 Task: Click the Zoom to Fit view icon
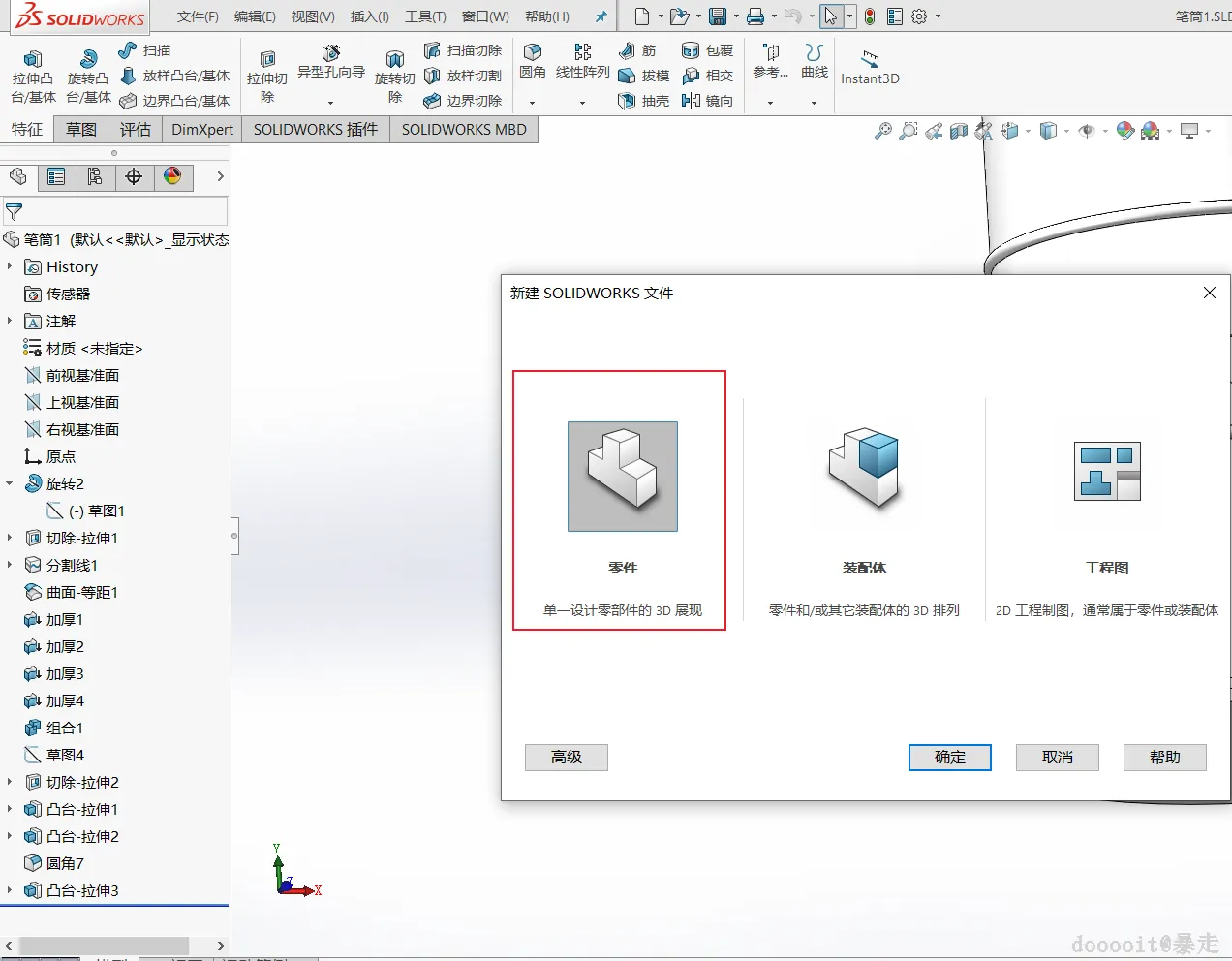[x=882, y=131]
